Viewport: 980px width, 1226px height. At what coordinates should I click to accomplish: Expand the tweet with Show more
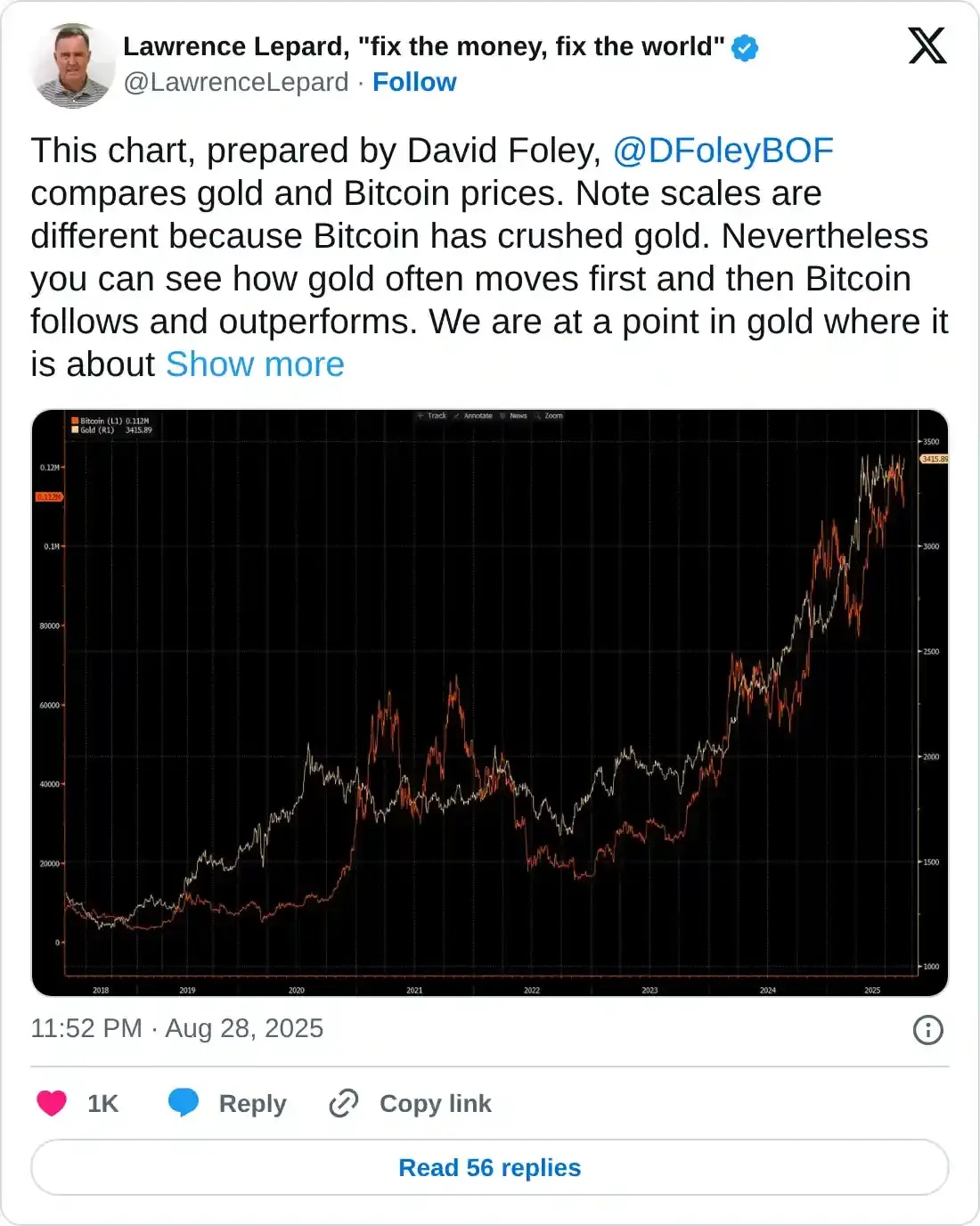coord(254,363)
